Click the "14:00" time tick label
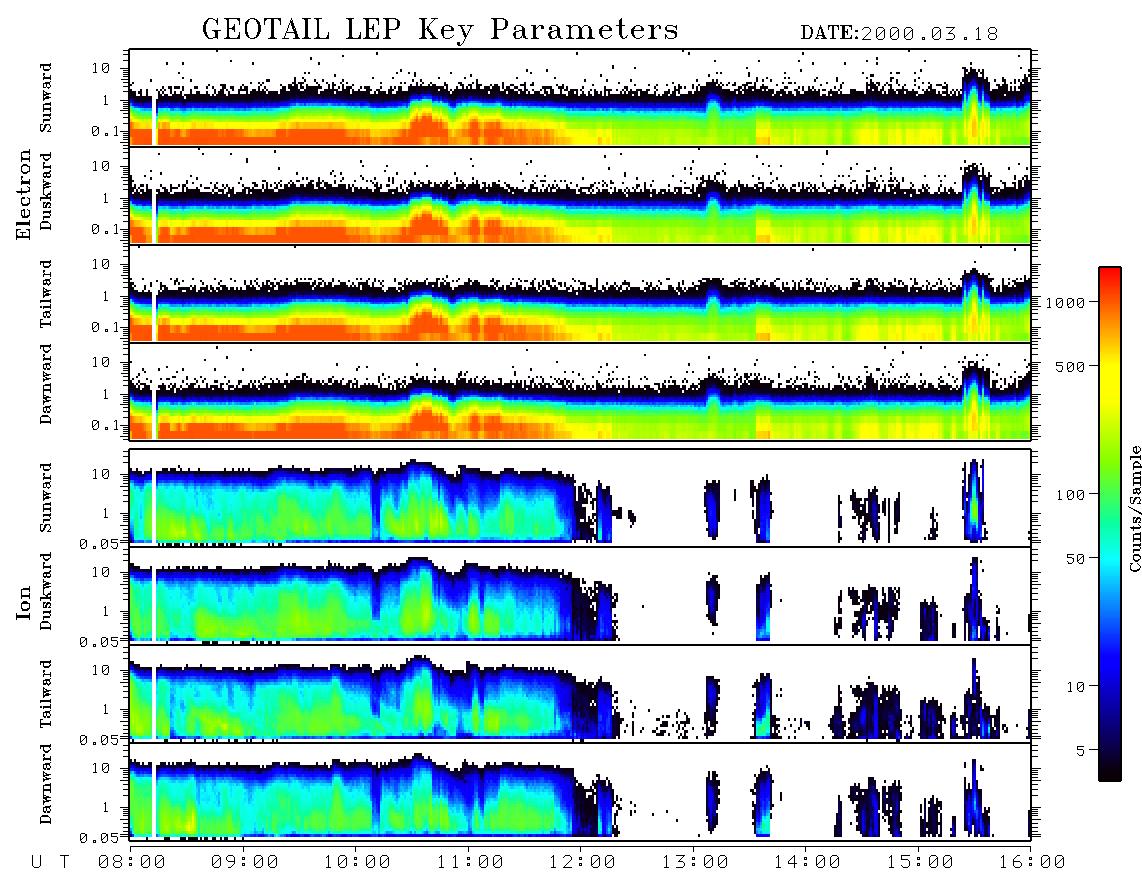The image size is (1142, 880). pyautogui.click(x=807, y=862)
